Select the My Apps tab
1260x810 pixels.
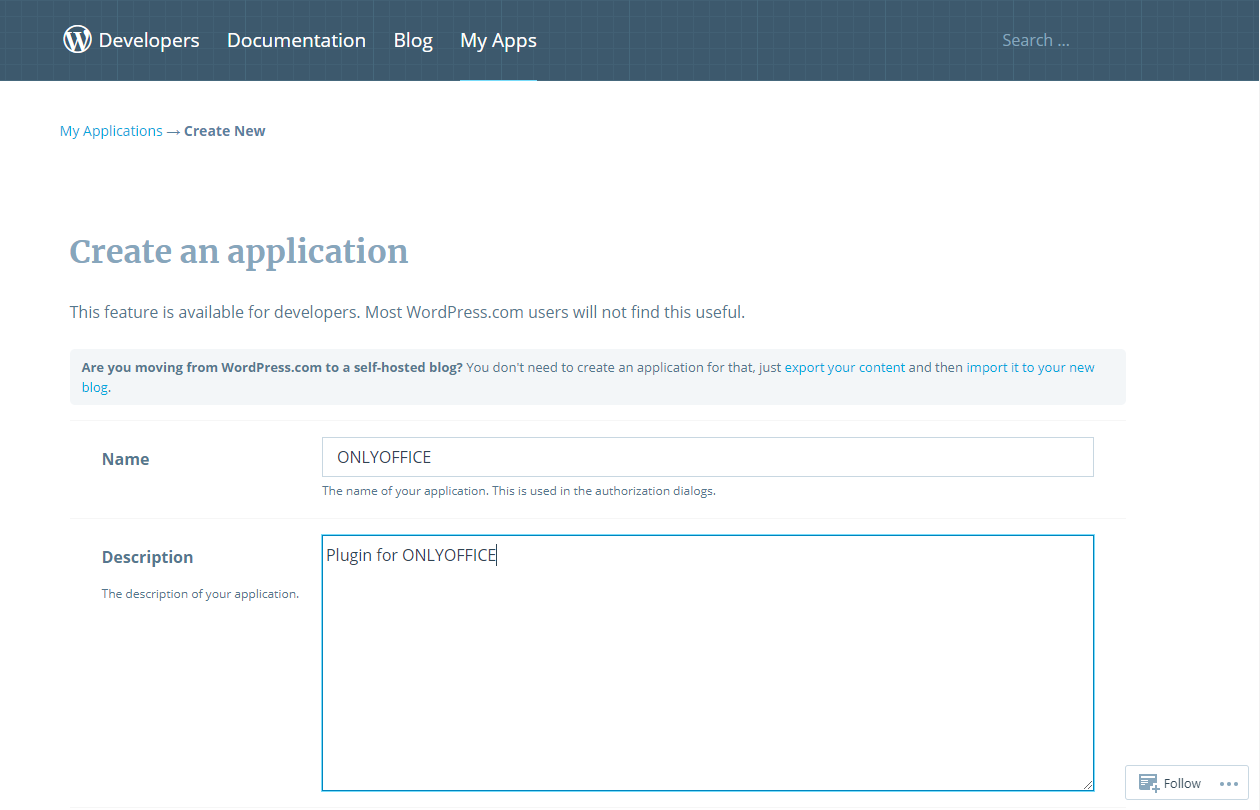click(x=498, y=40)
